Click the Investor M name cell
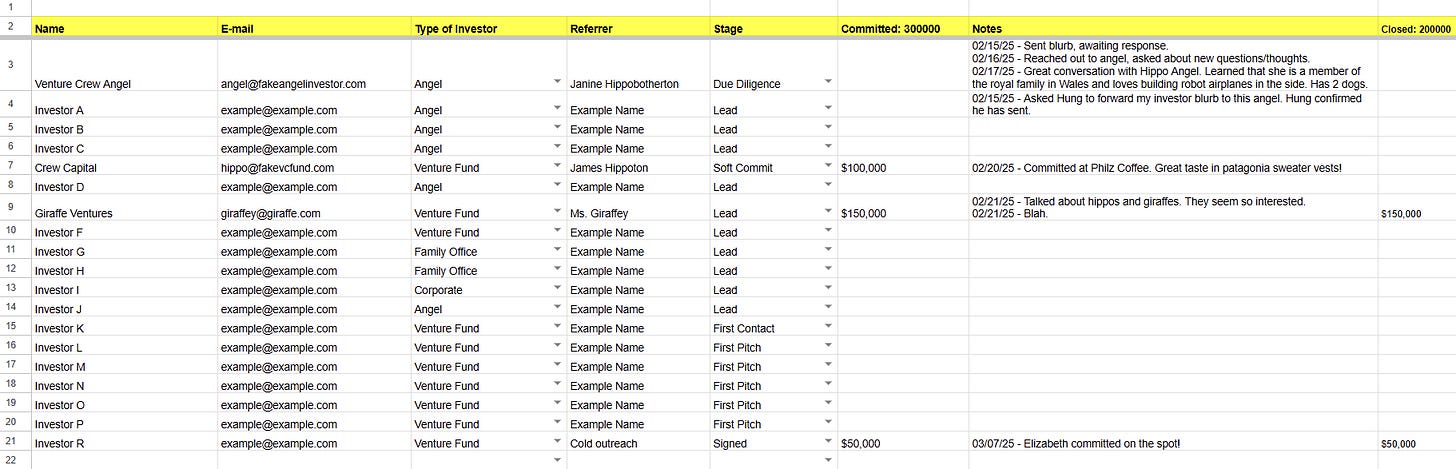 (125, 367)
